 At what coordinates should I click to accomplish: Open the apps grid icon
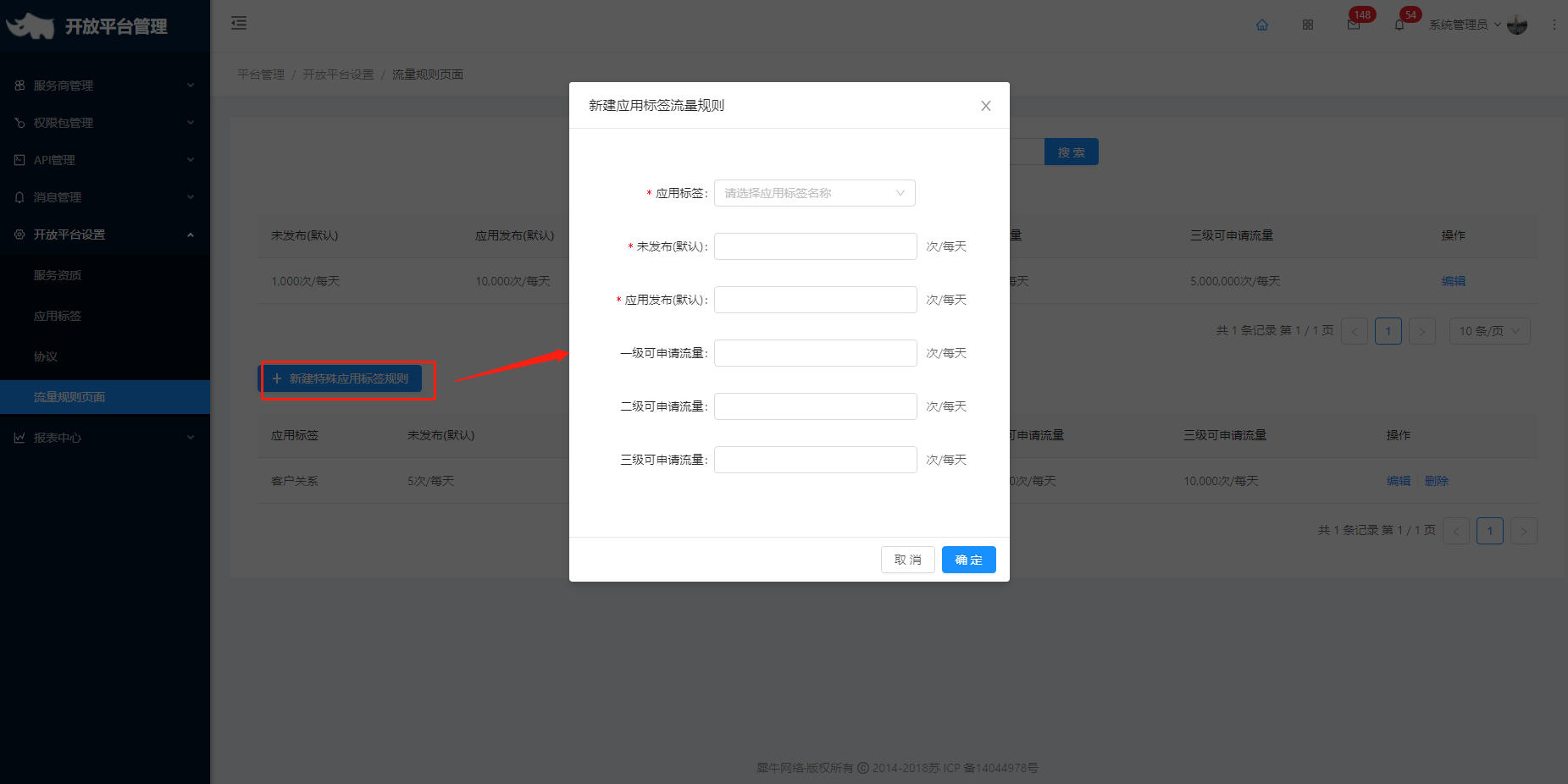point(1308,25)
